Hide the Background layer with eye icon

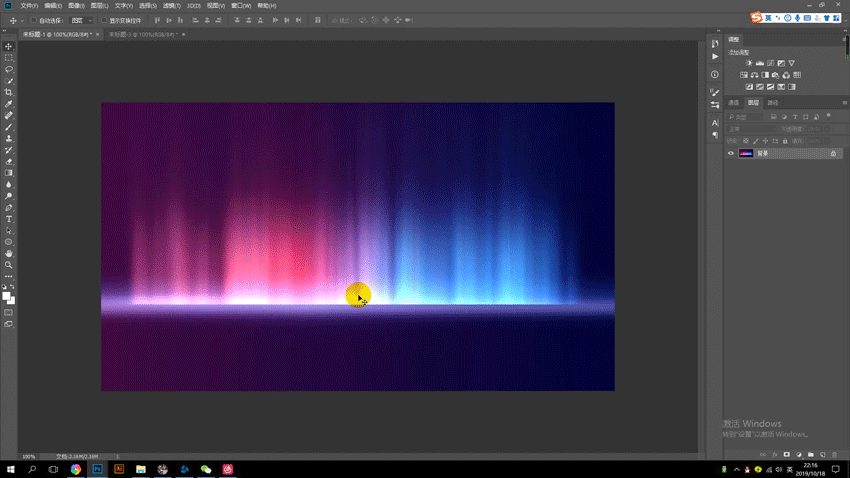coord(731,153)
